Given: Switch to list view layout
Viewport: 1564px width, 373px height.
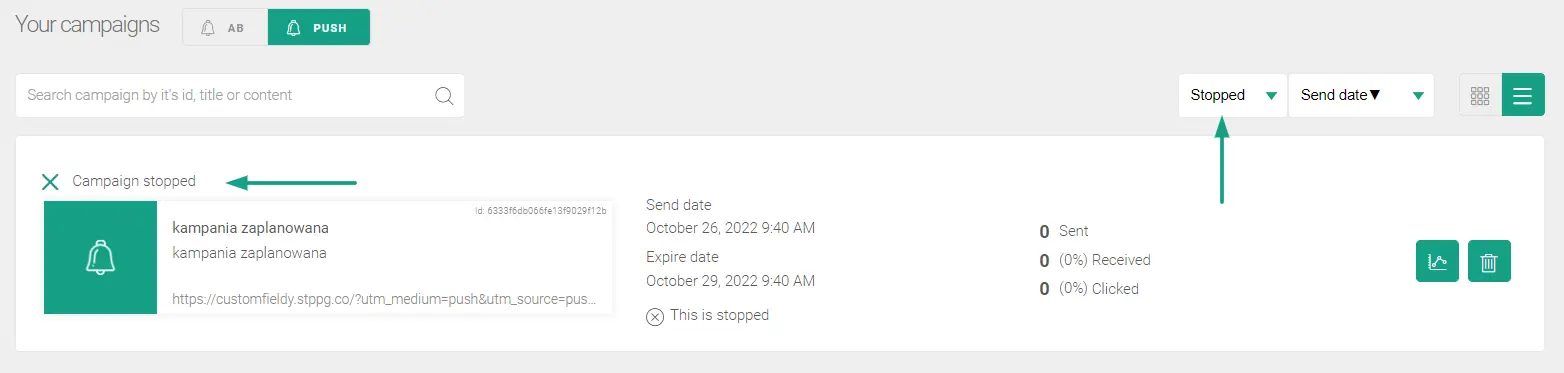Looking at the screenshot, I should point(1523,95).
